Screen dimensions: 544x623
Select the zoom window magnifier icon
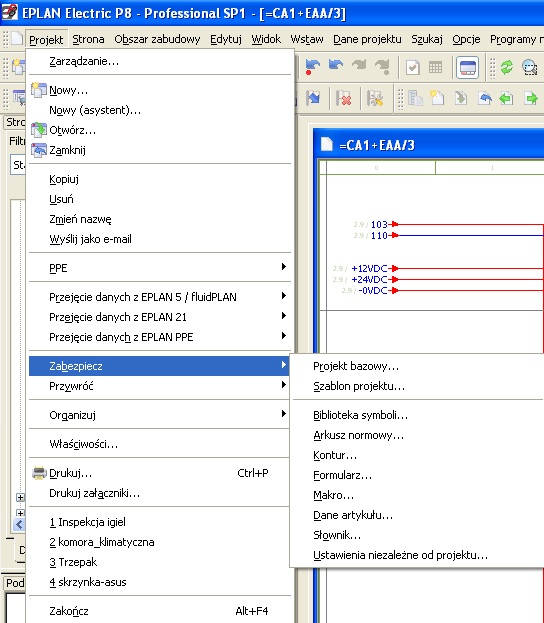tap(530, 67)
